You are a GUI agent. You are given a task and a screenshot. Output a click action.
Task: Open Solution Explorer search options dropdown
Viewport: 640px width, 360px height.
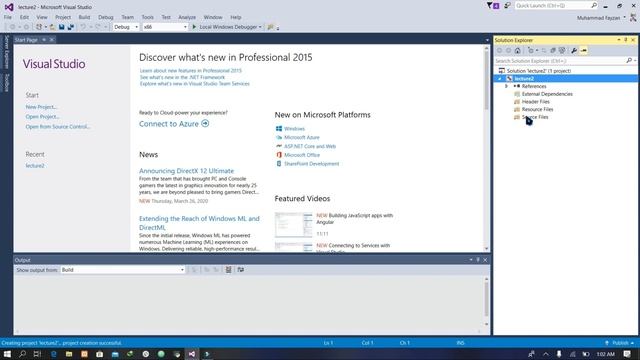[x=635, y=61]
